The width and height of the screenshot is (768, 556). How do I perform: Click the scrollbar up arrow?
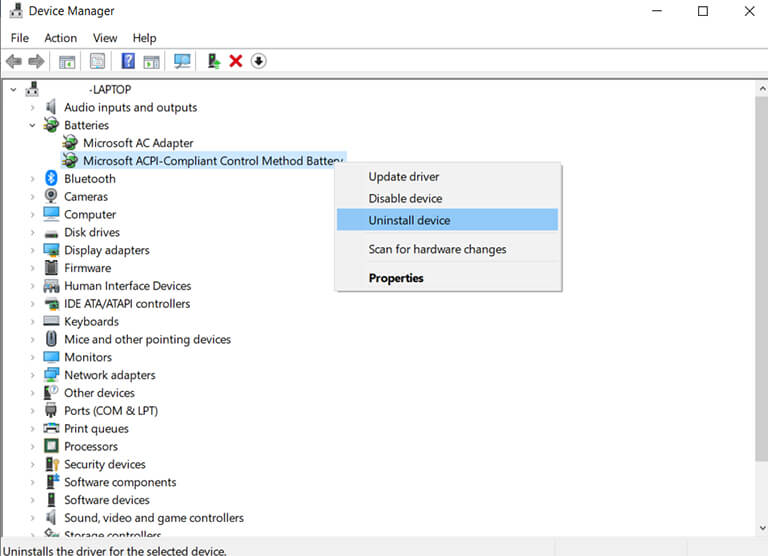762,89
